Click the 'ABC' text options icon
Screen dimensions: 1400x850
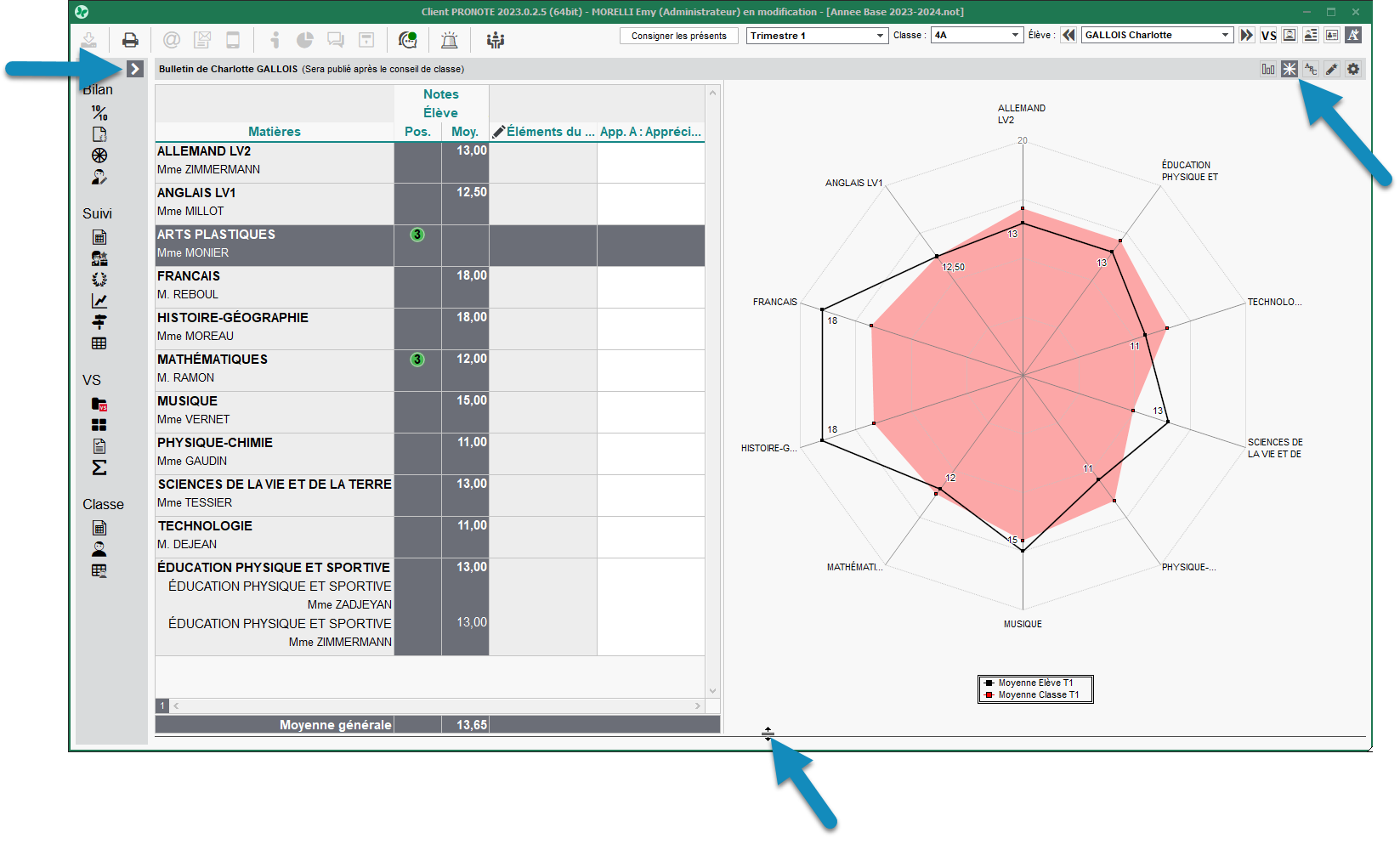(x=1311, y=69)
